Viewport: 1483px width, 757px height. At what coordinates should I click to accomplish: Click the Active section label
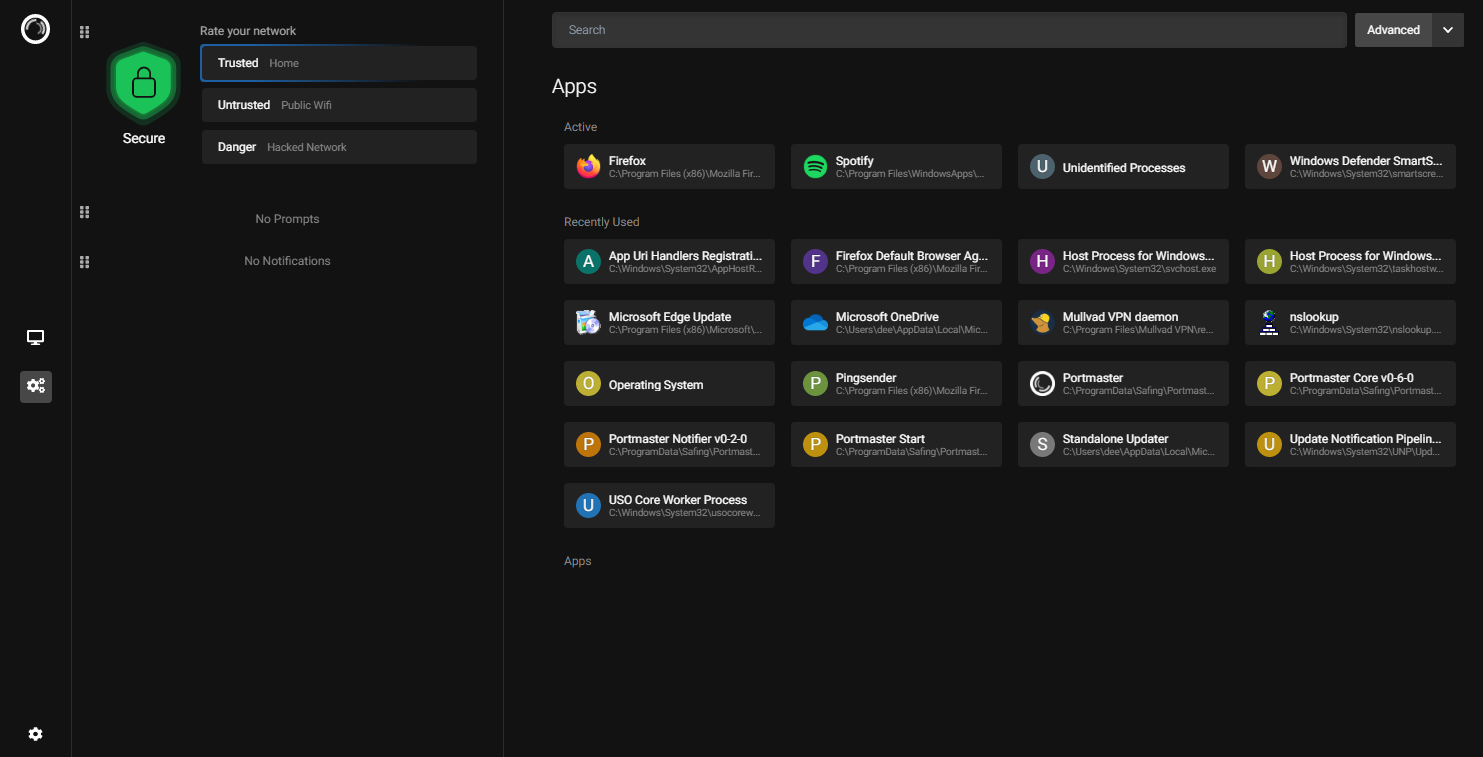click(580, 127)
